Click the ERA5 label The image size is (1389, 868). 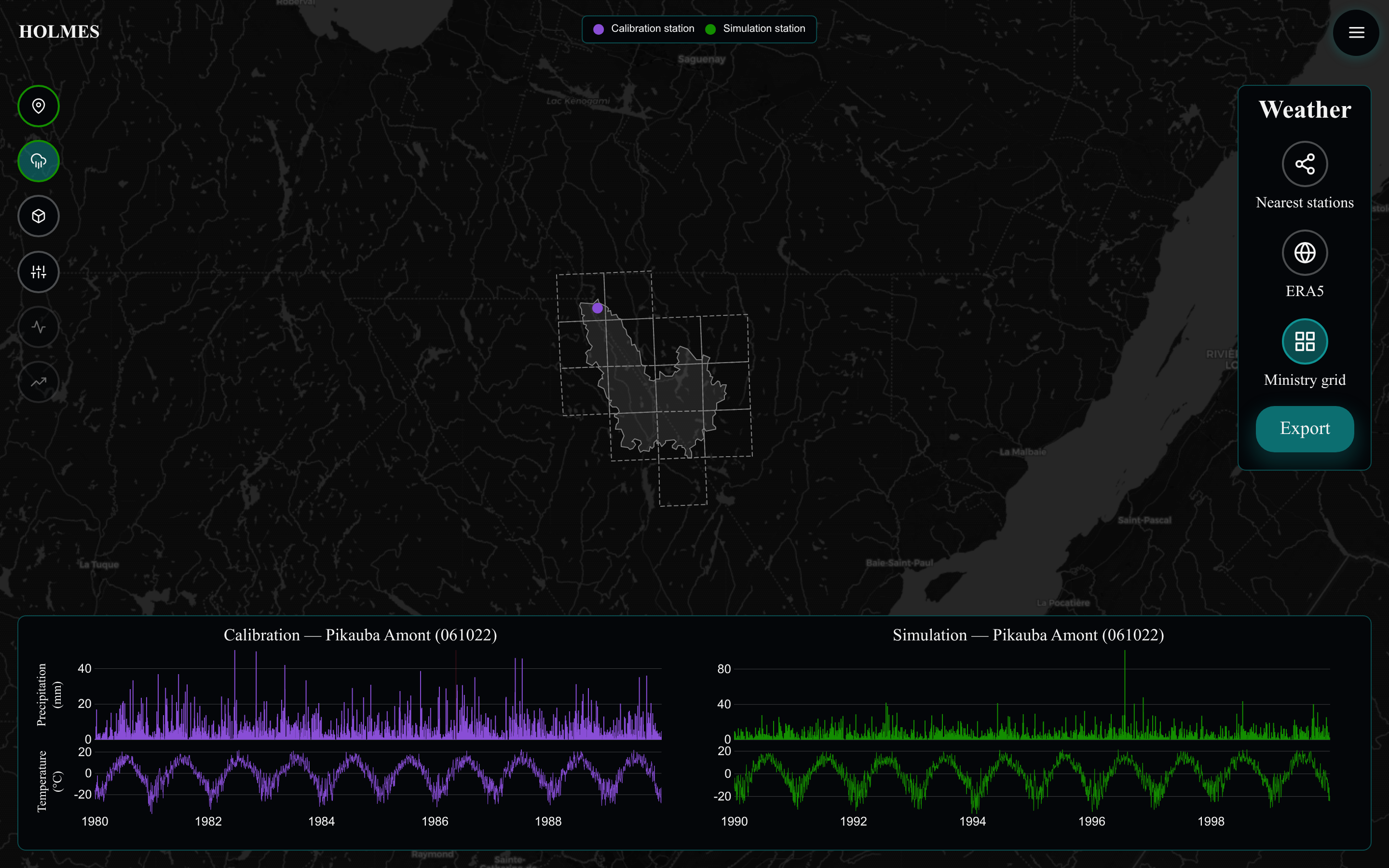[x=1305, y=291]
